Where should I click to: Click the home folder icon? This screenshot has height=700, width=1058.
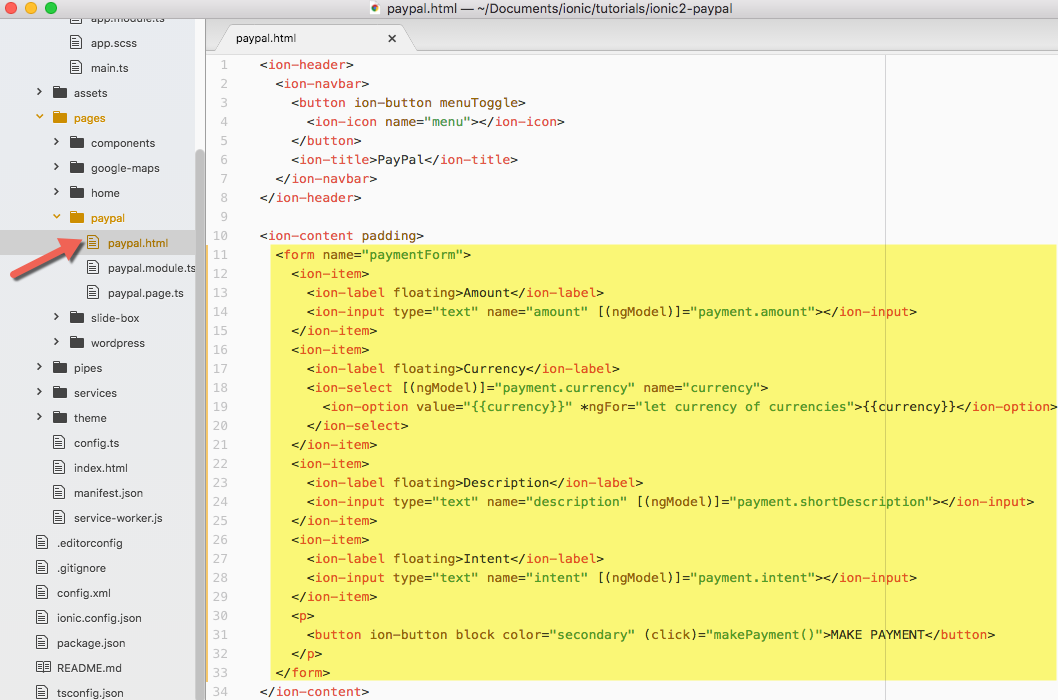coord(77,192)
